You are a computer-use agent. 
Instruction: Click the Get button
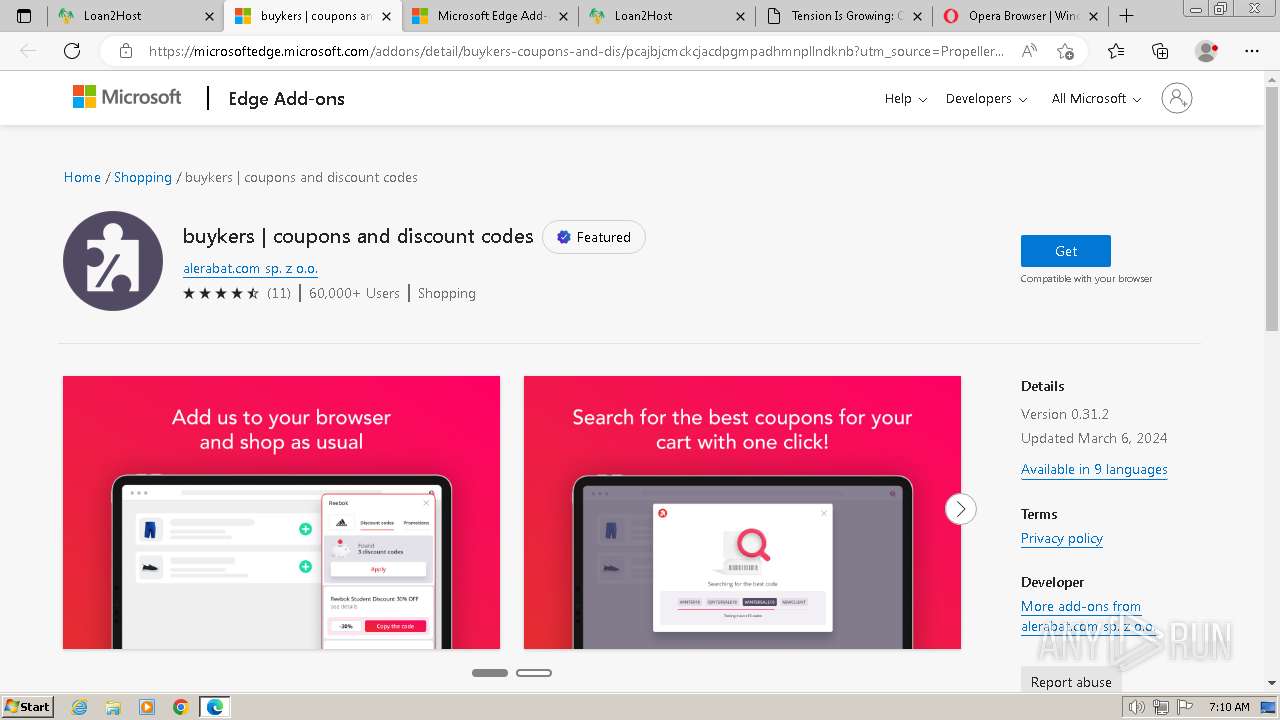(1066, 251)
